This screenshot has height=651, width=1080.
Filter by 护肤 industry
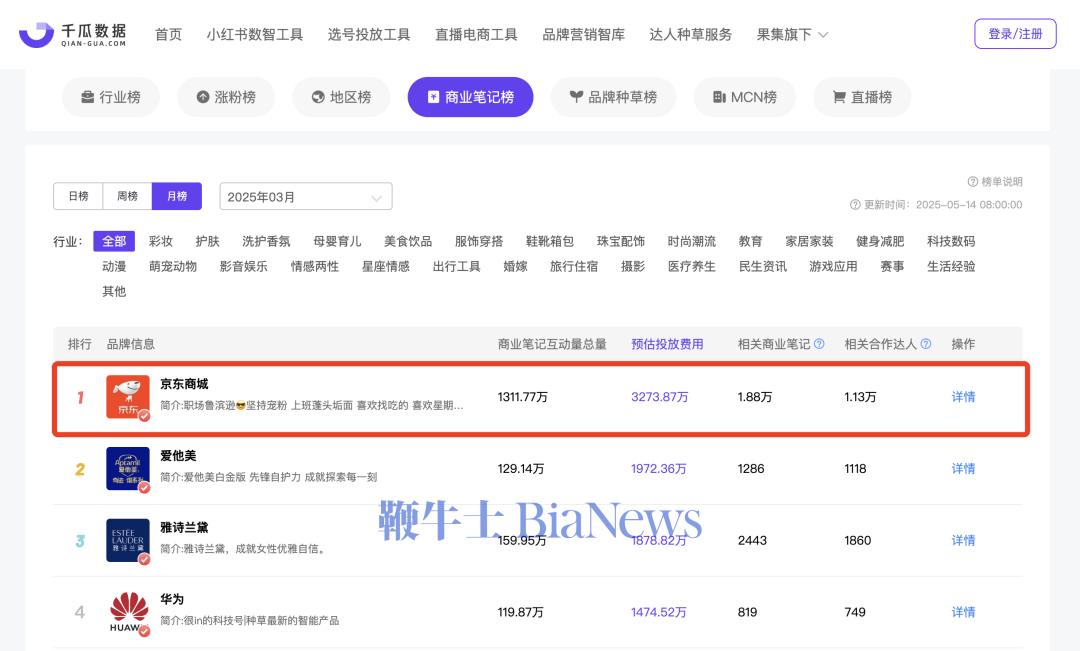[207, 241]
